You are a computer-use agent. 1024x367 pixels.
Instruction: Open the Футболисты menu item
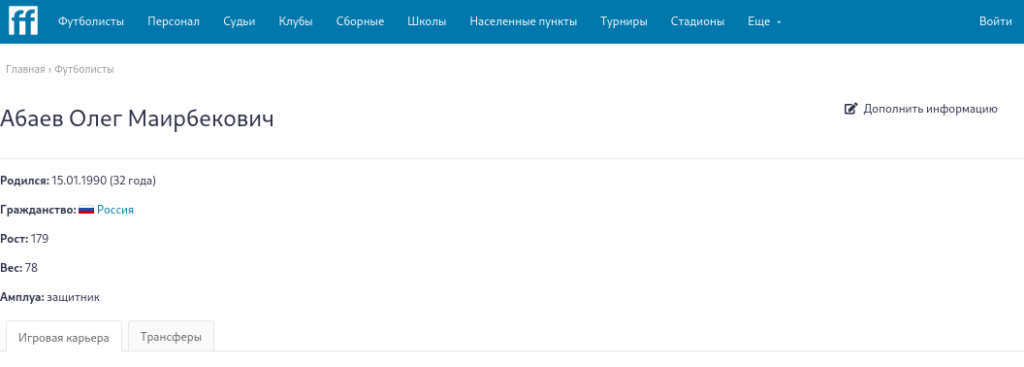coord(91,22)
